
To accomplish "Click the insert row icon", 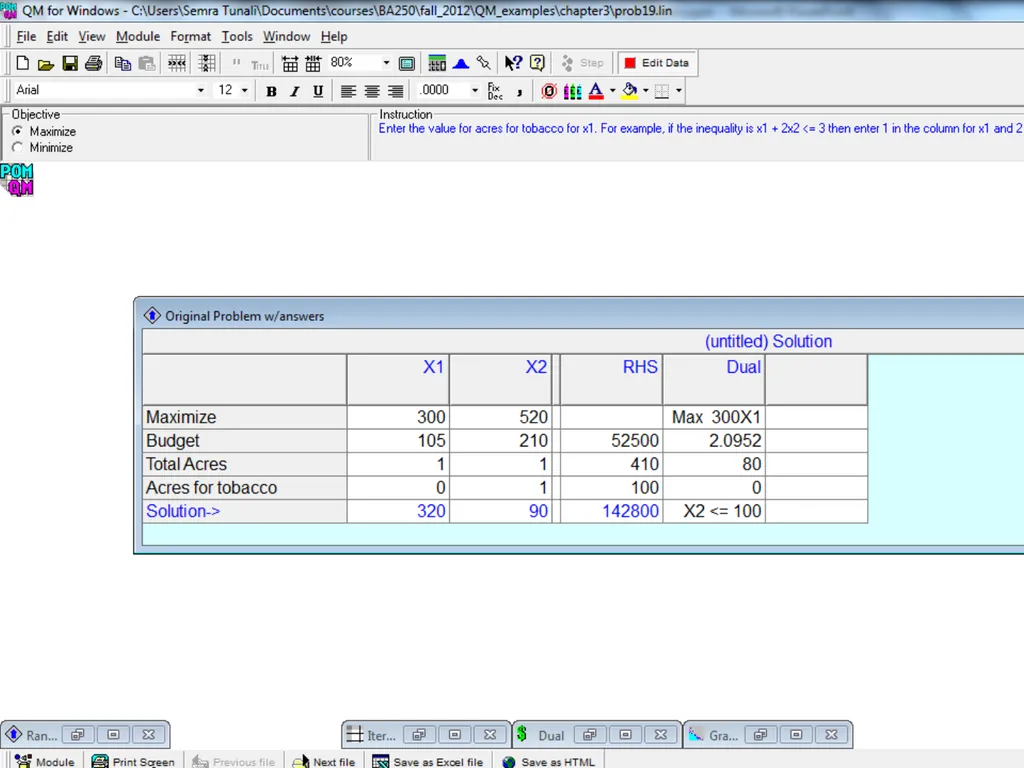I will [207, 63].
